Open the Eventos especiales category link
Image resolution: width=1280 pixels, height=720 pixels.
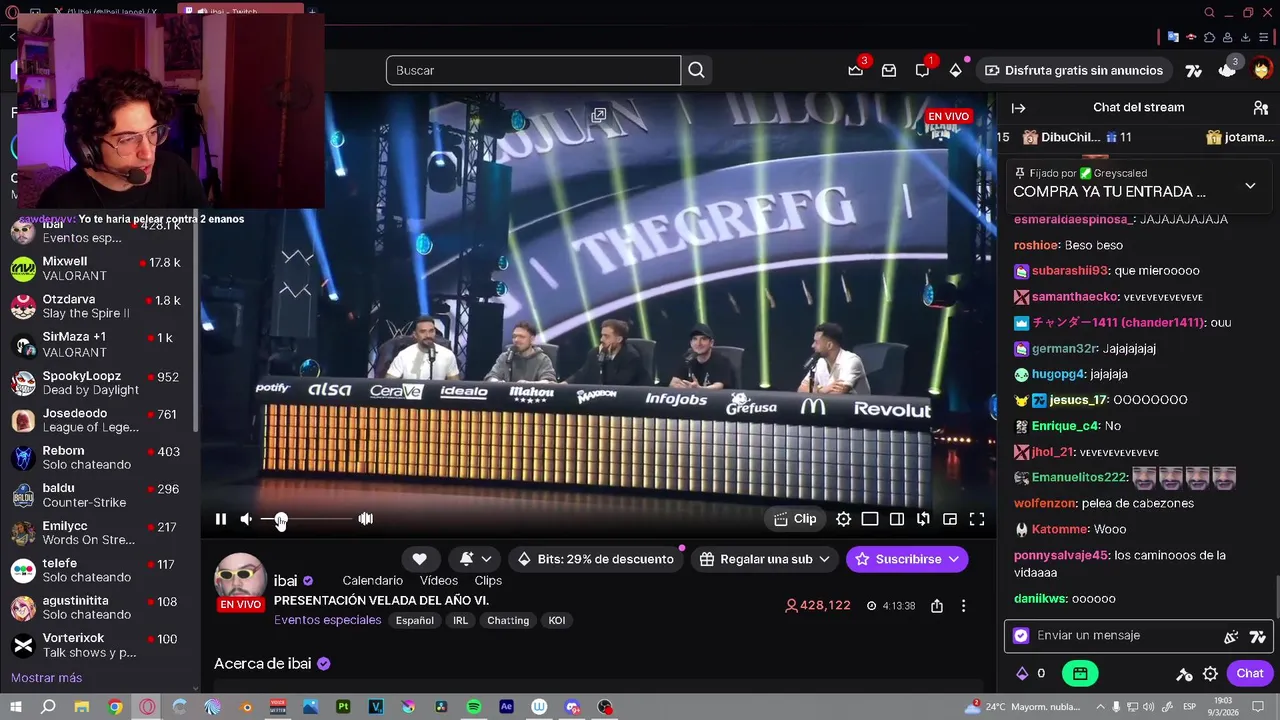click(328, 620)
